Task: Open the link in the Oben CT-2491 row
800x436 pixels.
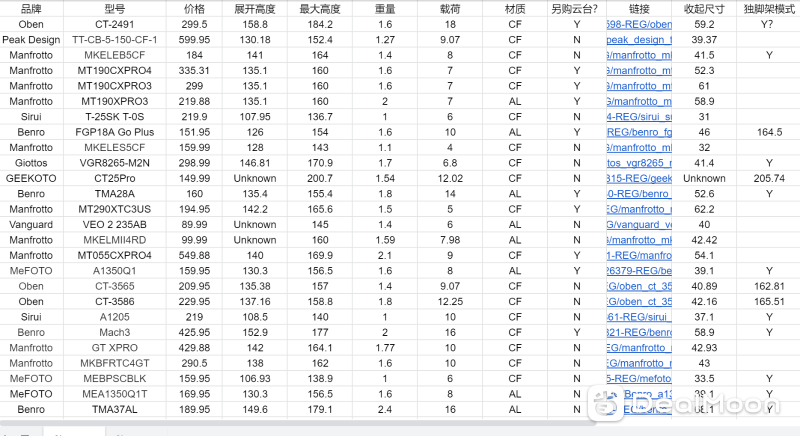Action: coord(639,24)
